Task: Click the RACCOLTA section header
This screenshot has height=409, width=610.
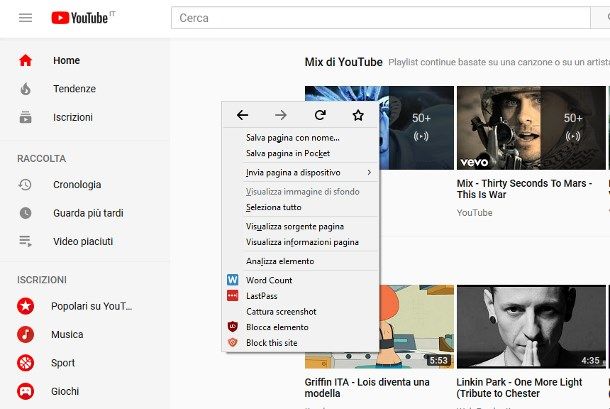Action: [42, 158]
